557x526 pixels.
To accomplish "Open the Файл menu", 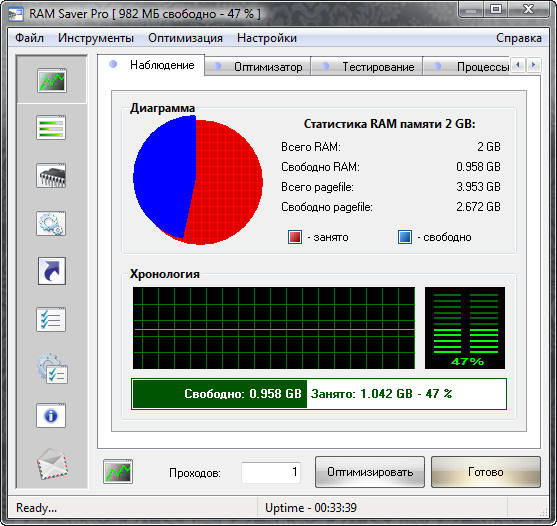I will [29, 38].
